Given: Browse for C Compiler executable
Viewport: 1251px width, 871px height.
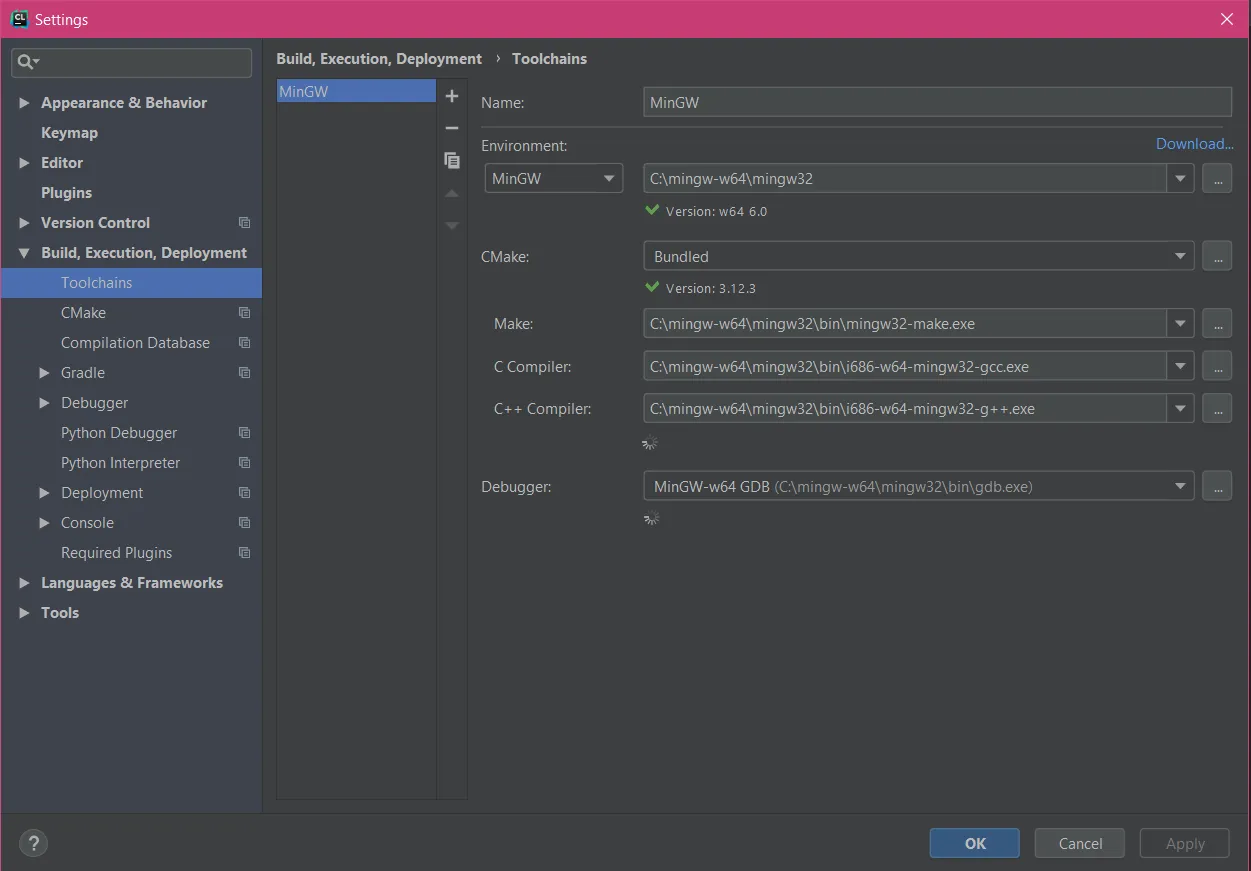Looking at the screenshot, I should [1217, 366].
